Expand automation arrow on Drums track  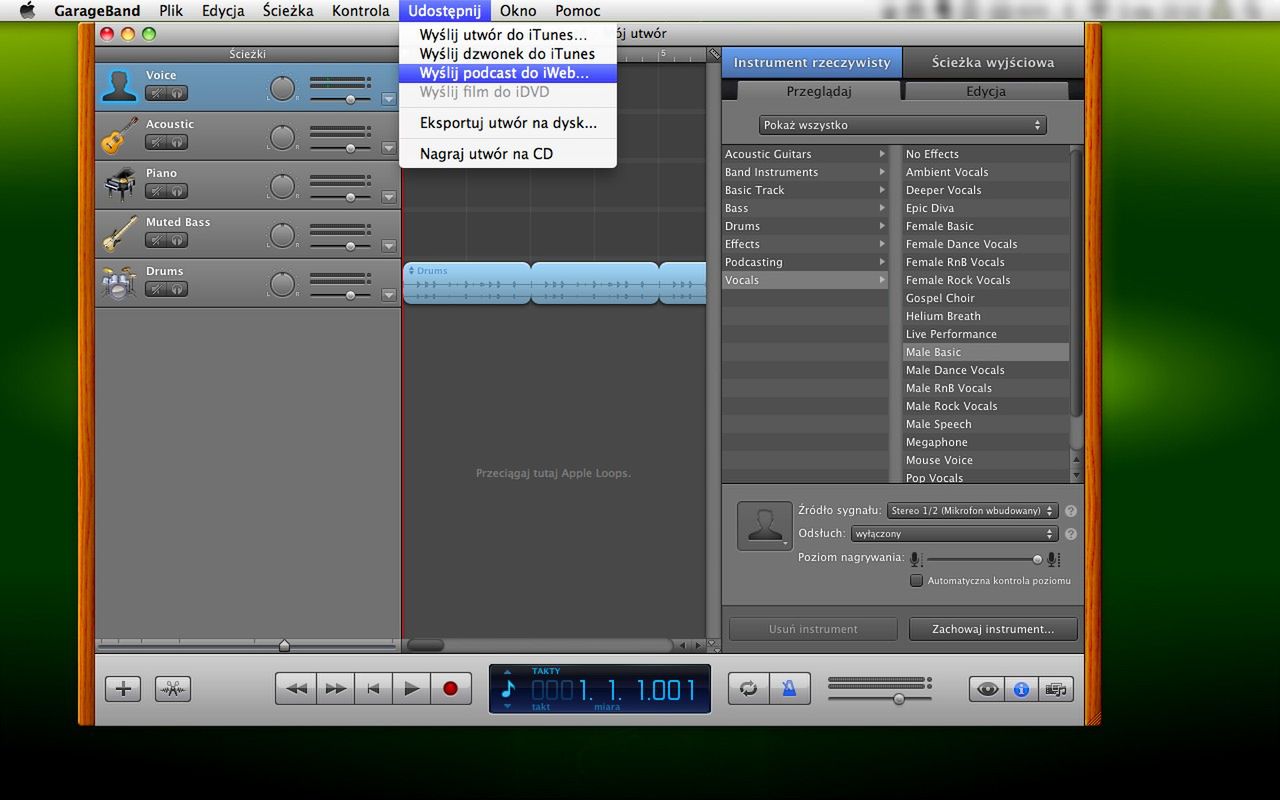click(388, 295)
